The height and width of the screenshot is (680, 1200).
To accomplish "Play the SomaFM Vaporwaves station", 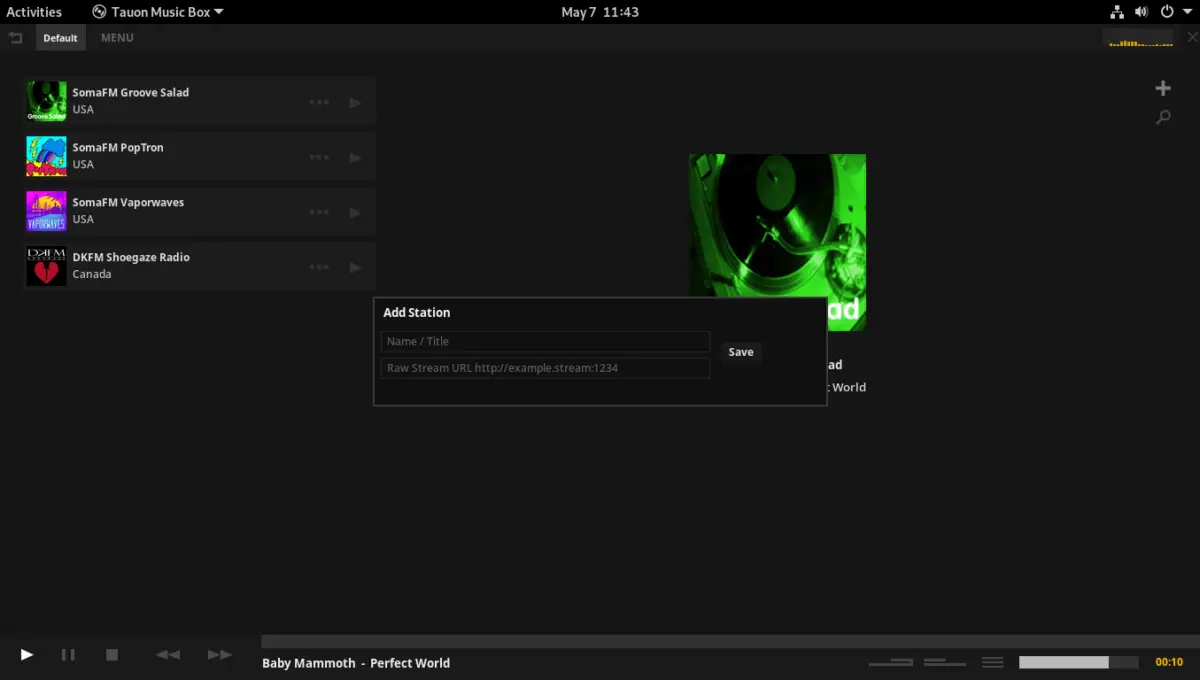I will pyautogui.click(x=355, y=212).
